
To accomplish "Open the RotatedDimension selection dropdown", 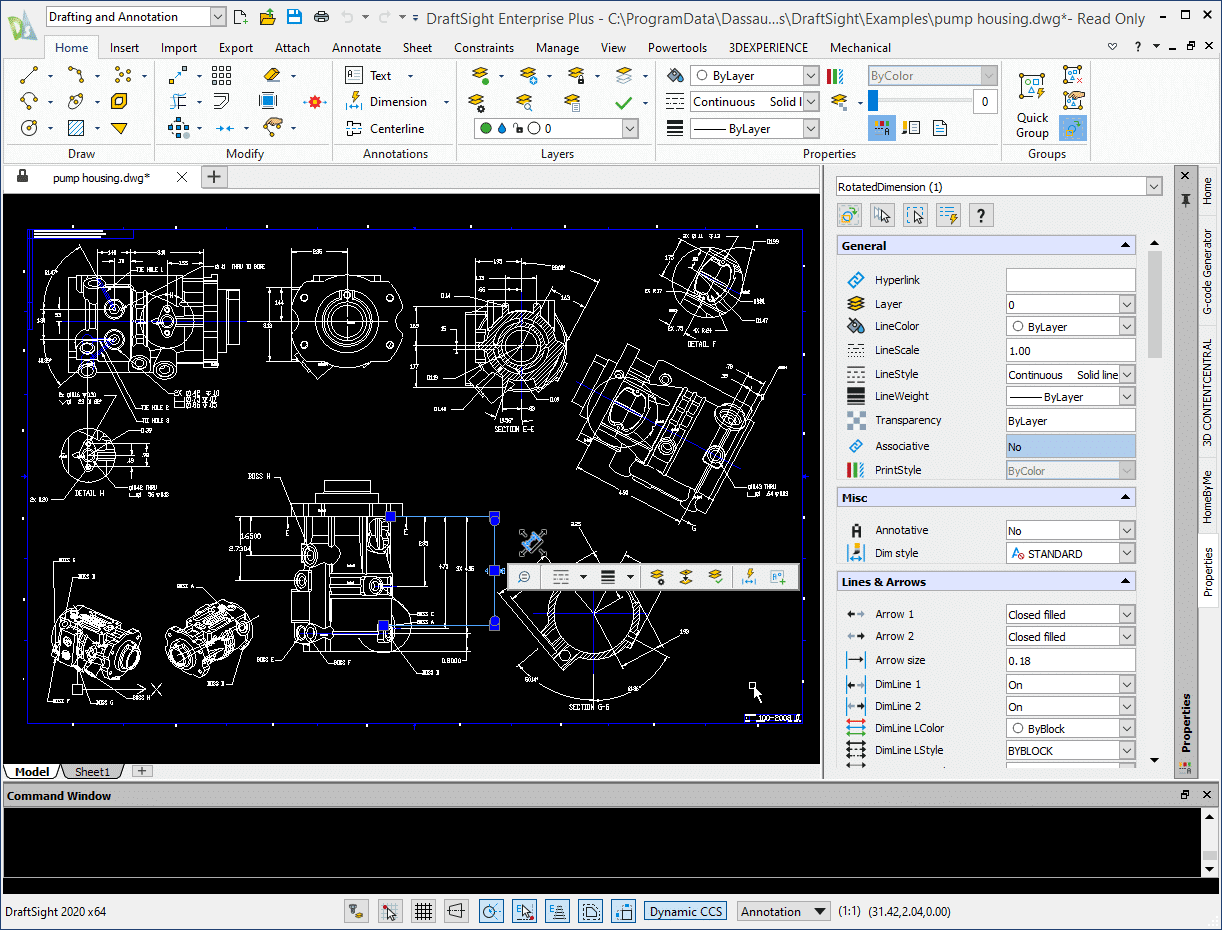I will pos(1154,187).
